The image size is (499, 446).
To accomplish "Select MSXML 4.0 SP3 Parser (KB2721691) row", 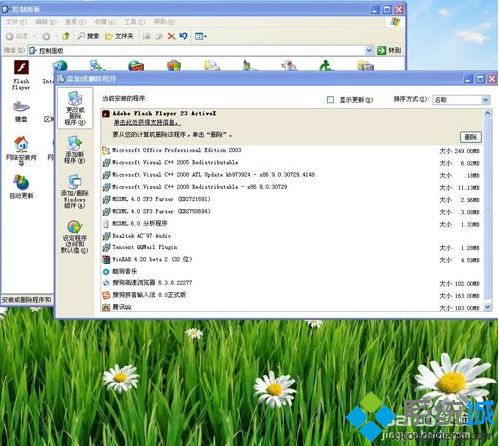I will [291, 199].
